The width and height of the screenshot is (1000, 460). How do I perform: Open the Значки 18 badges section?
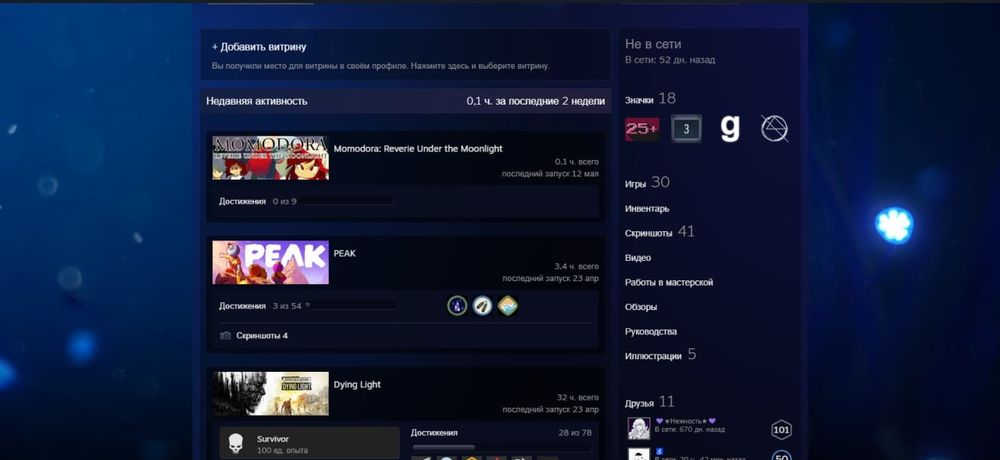click(x=650, y=99)
